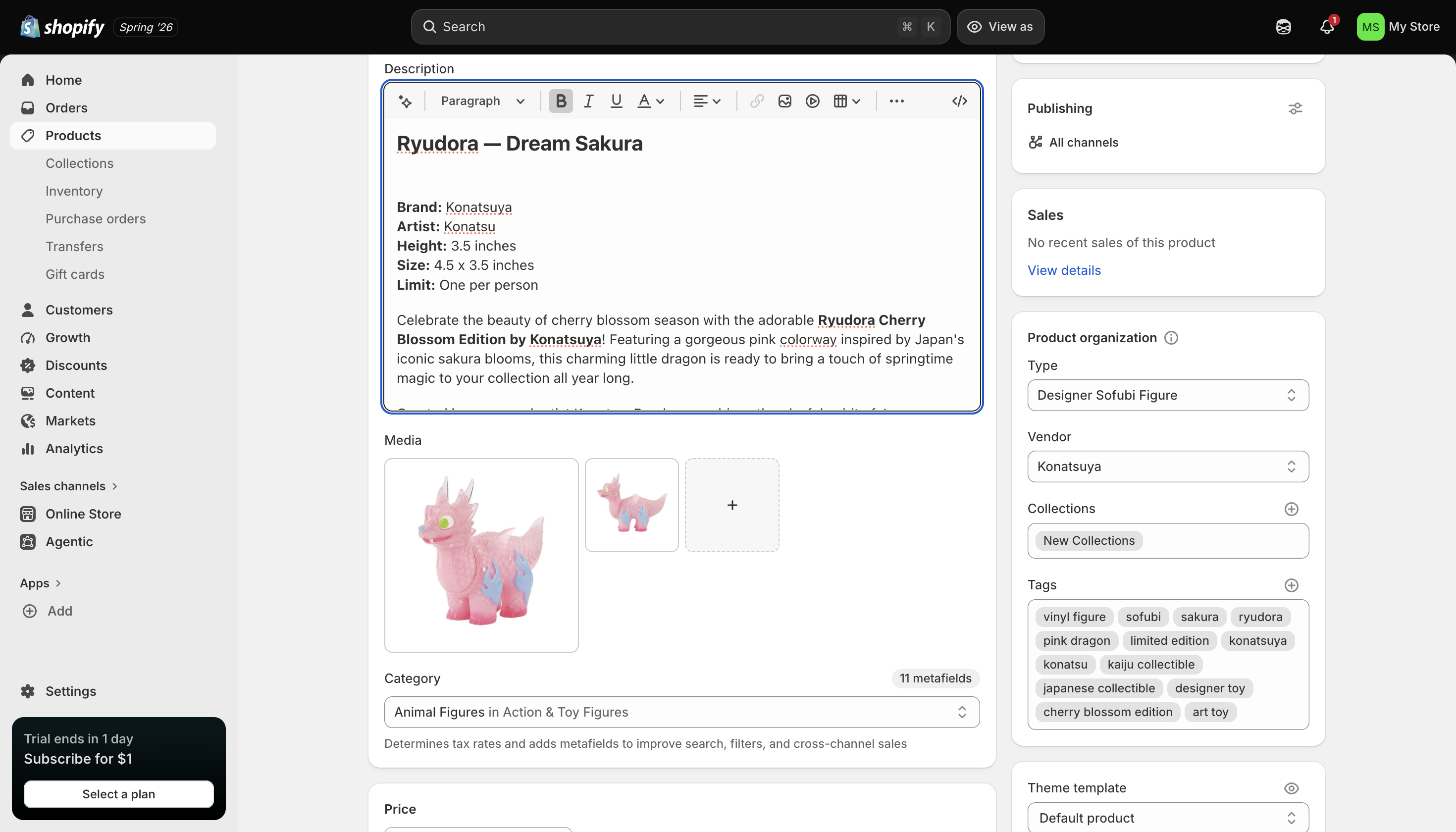The image size is (1456, 832).
Task: Click the kaiju collectible tag
Action: click(1151, 665)
